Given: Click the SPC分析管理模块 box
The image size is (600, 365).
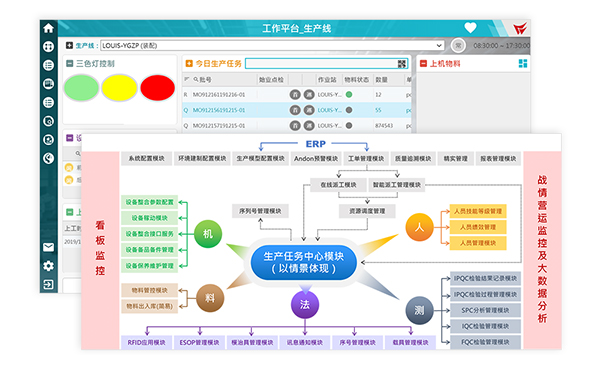Looking at the screenshot, I should 486,310.
